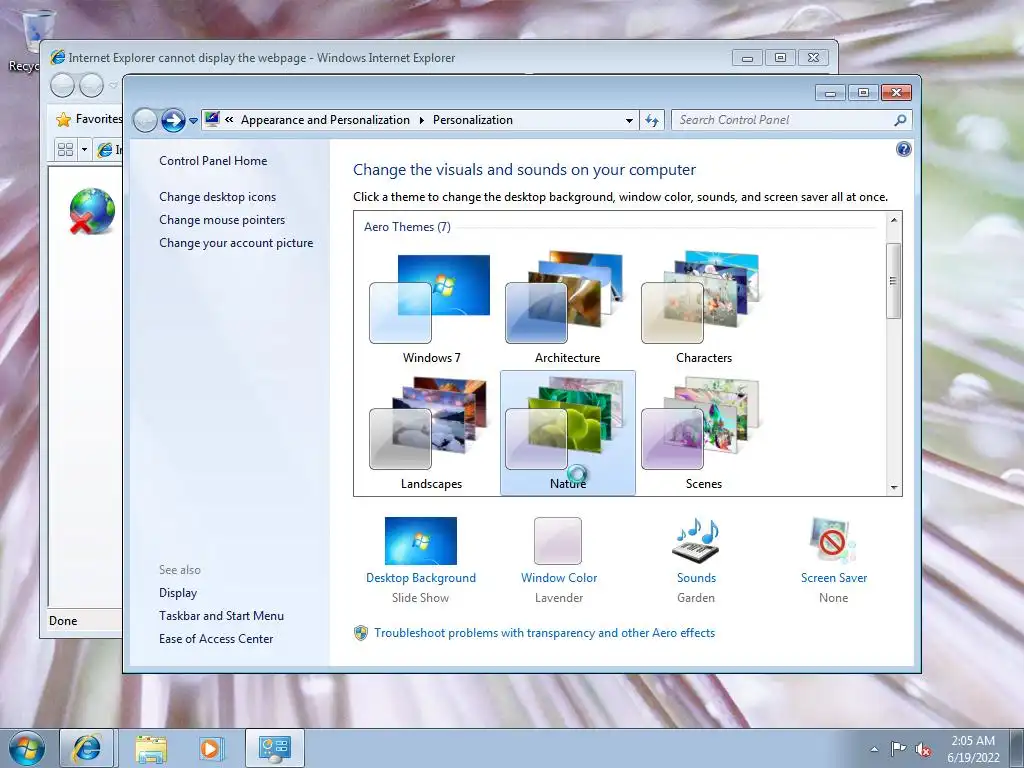
Task: Click the Screen Saver link text
Action: (x=834, y=578)
